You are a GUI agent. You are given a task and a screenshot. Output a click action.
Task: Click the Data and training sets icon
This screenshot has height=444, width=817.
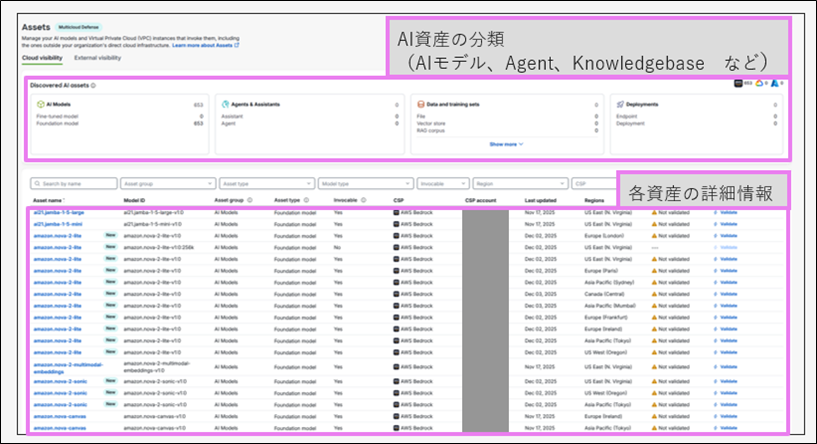coord(418,104)
